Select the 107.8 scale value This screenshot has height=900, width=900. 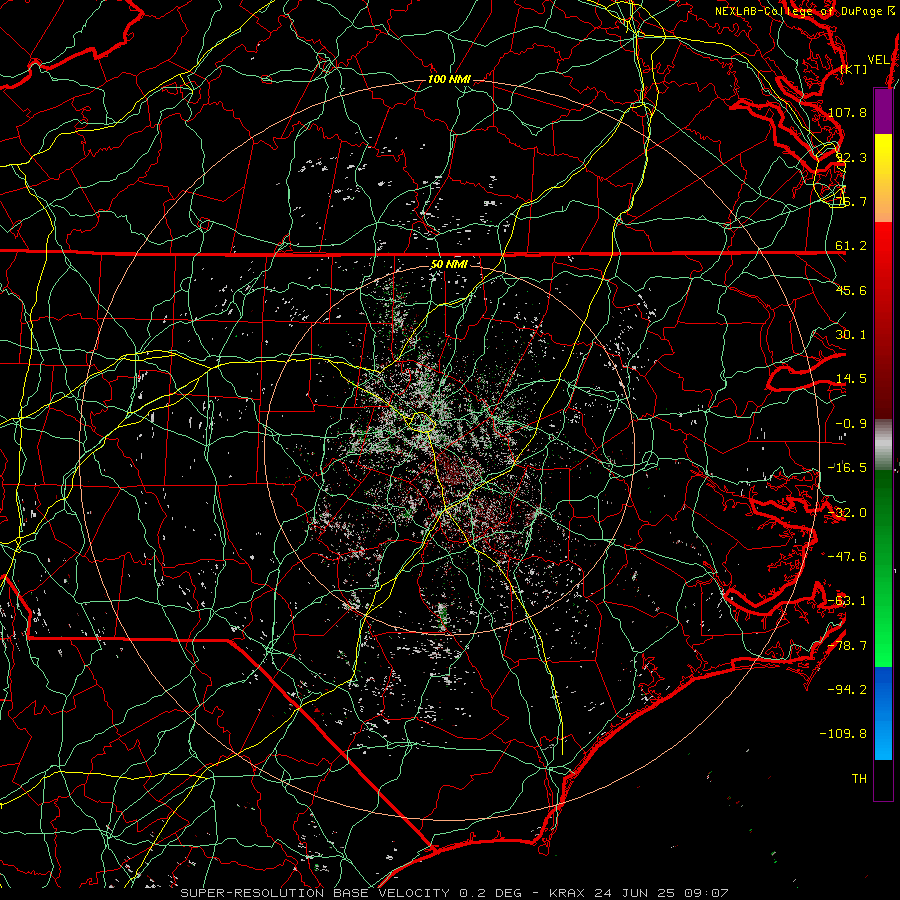tap(847, 112)
